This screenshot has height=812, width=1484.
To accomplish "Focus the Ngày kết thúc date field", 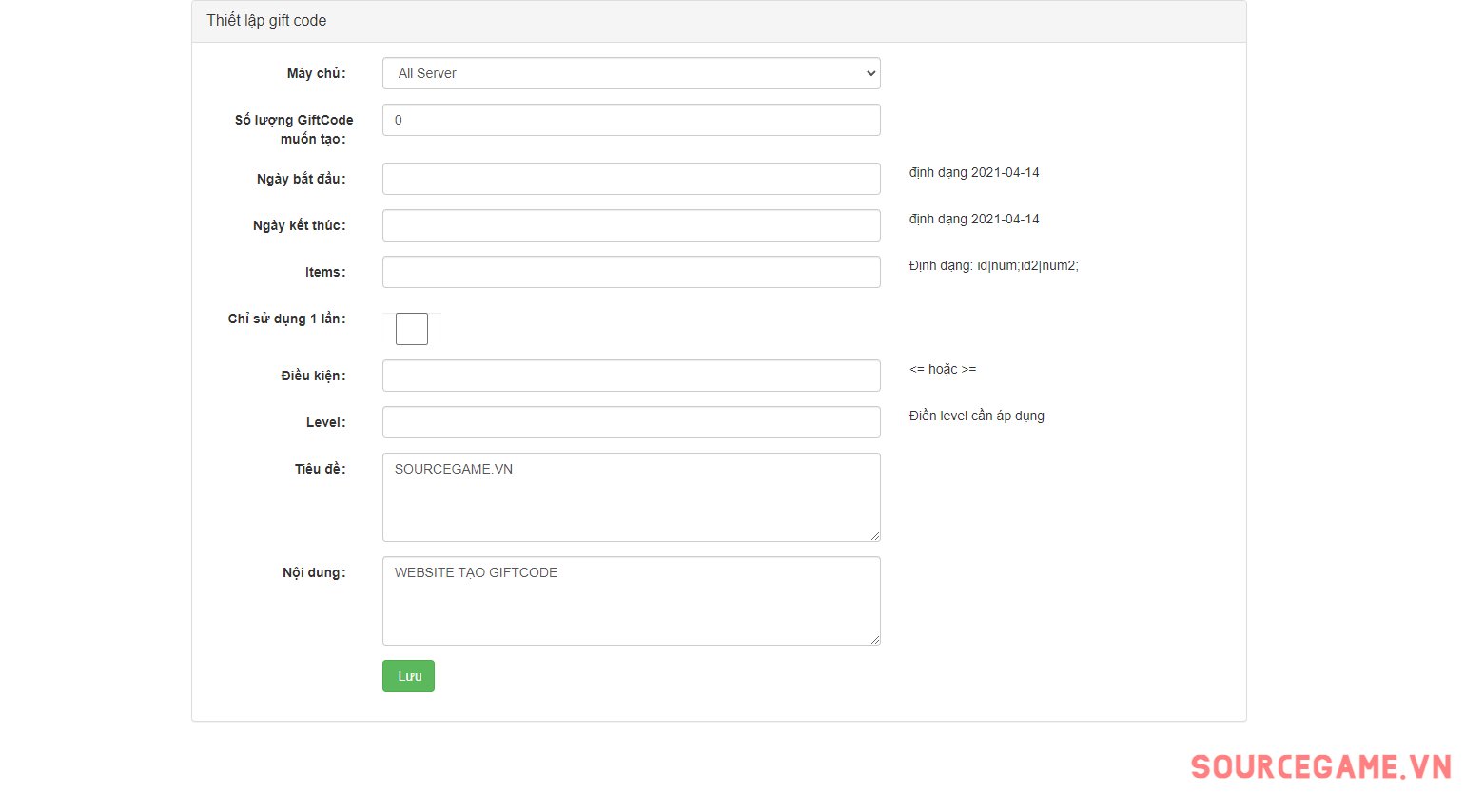I will tap(631, 225).
